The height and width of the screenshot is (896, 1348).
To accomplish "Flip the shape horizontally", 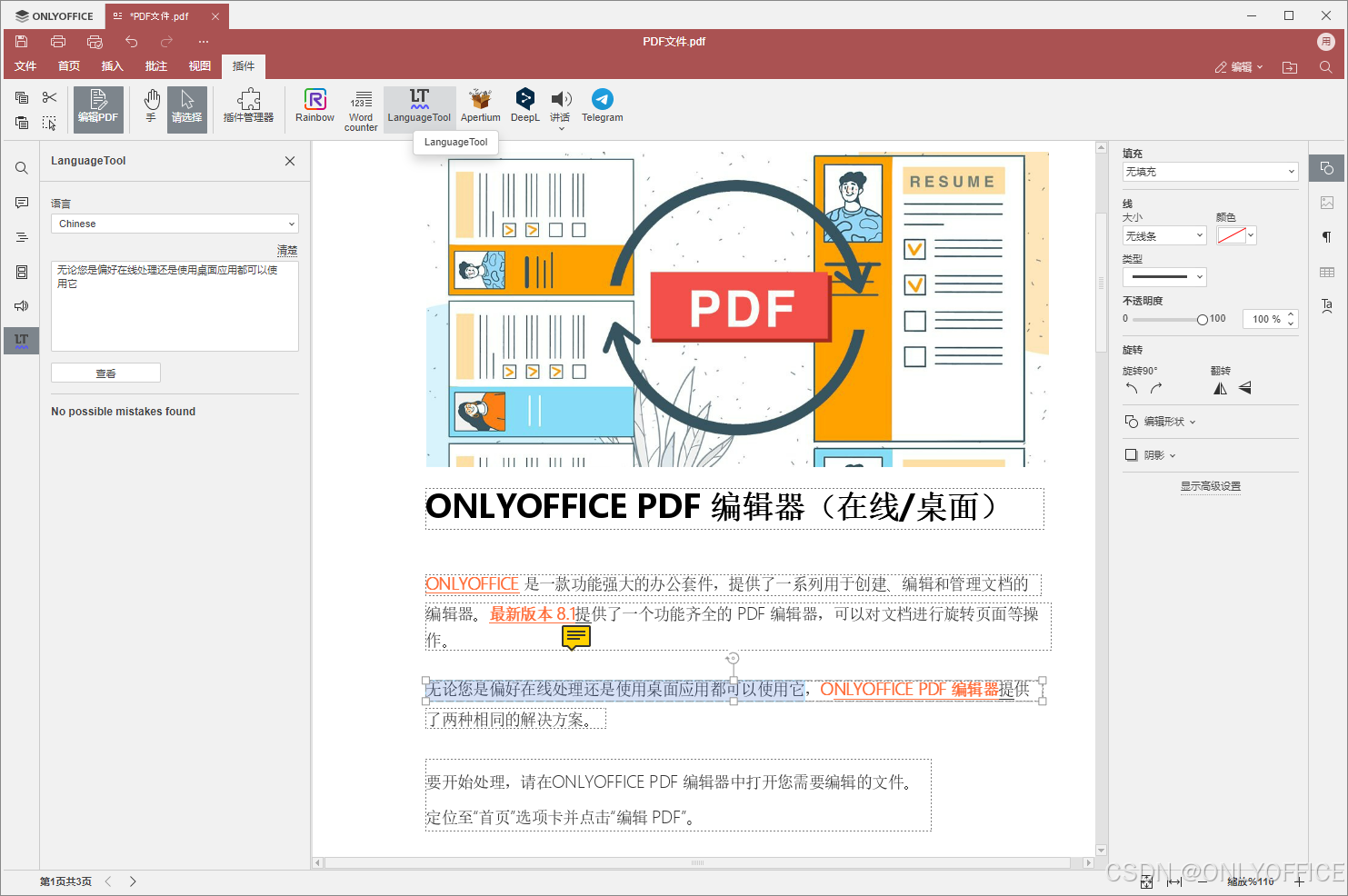I will point(1220,388).
